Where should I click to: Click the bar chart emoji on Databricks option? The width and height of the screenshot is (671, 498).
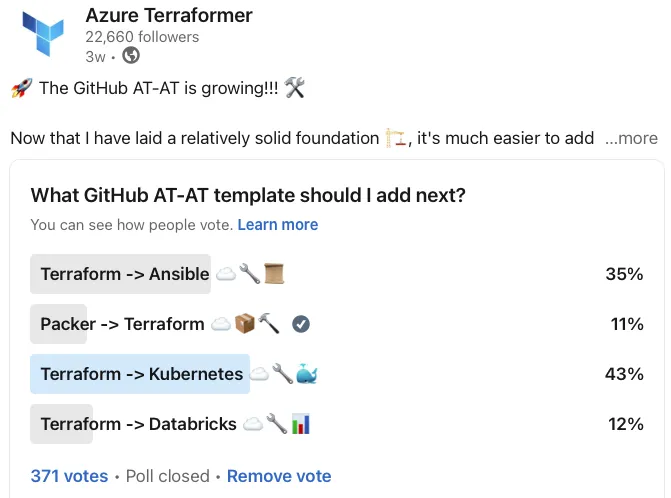point(301,424)
